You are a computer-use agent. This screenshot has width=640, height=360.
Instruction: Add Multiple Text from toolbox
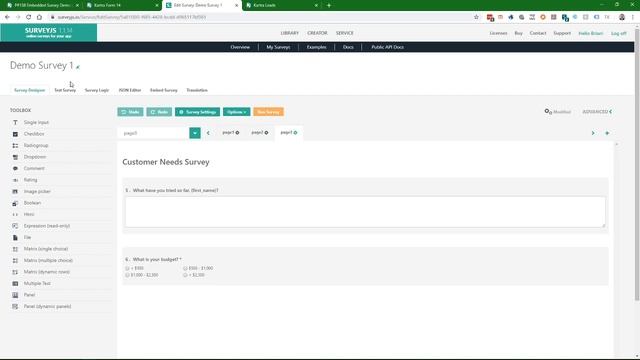37,283
